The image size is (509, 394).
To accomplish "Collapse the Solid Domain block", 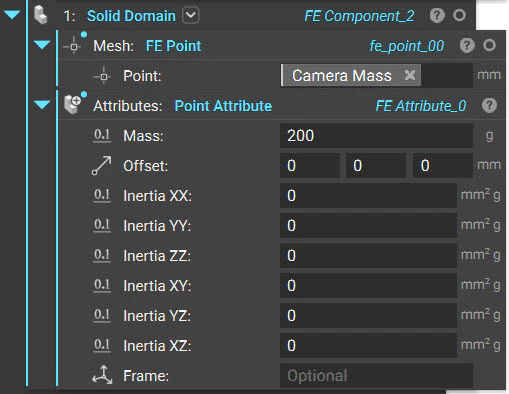I will point(12,15).
